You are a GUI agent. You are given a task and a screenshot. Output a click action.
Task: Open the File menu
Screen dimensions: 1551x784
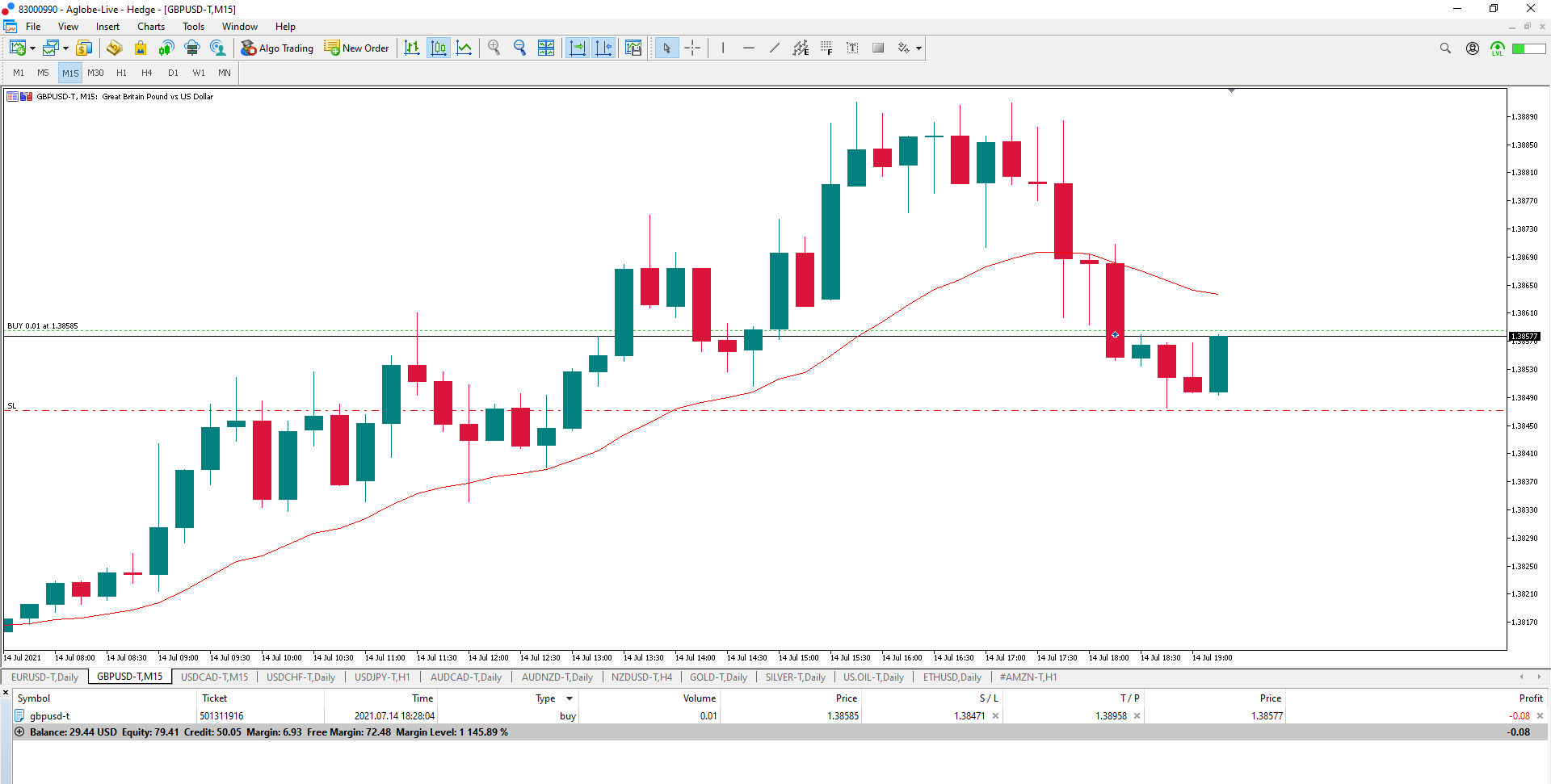[x=33, y=27]
